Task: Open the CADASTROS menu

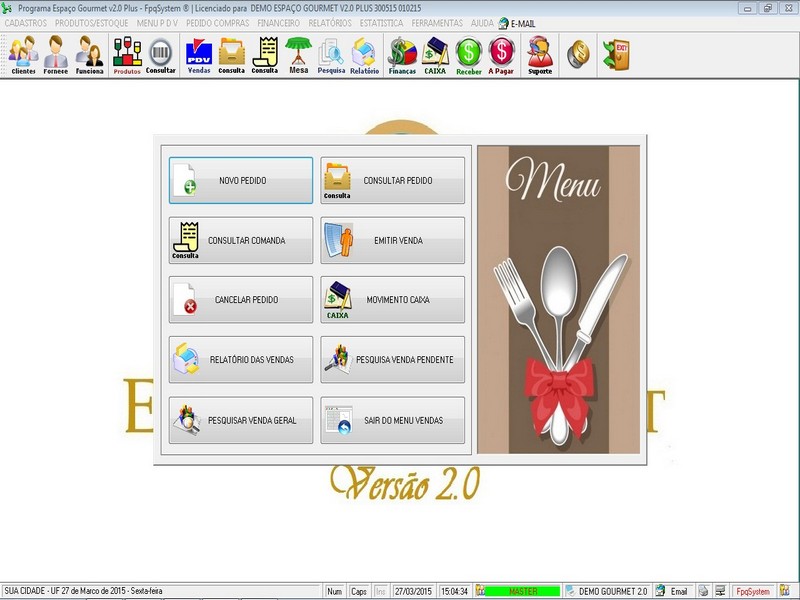Action: tap(26, 23)
